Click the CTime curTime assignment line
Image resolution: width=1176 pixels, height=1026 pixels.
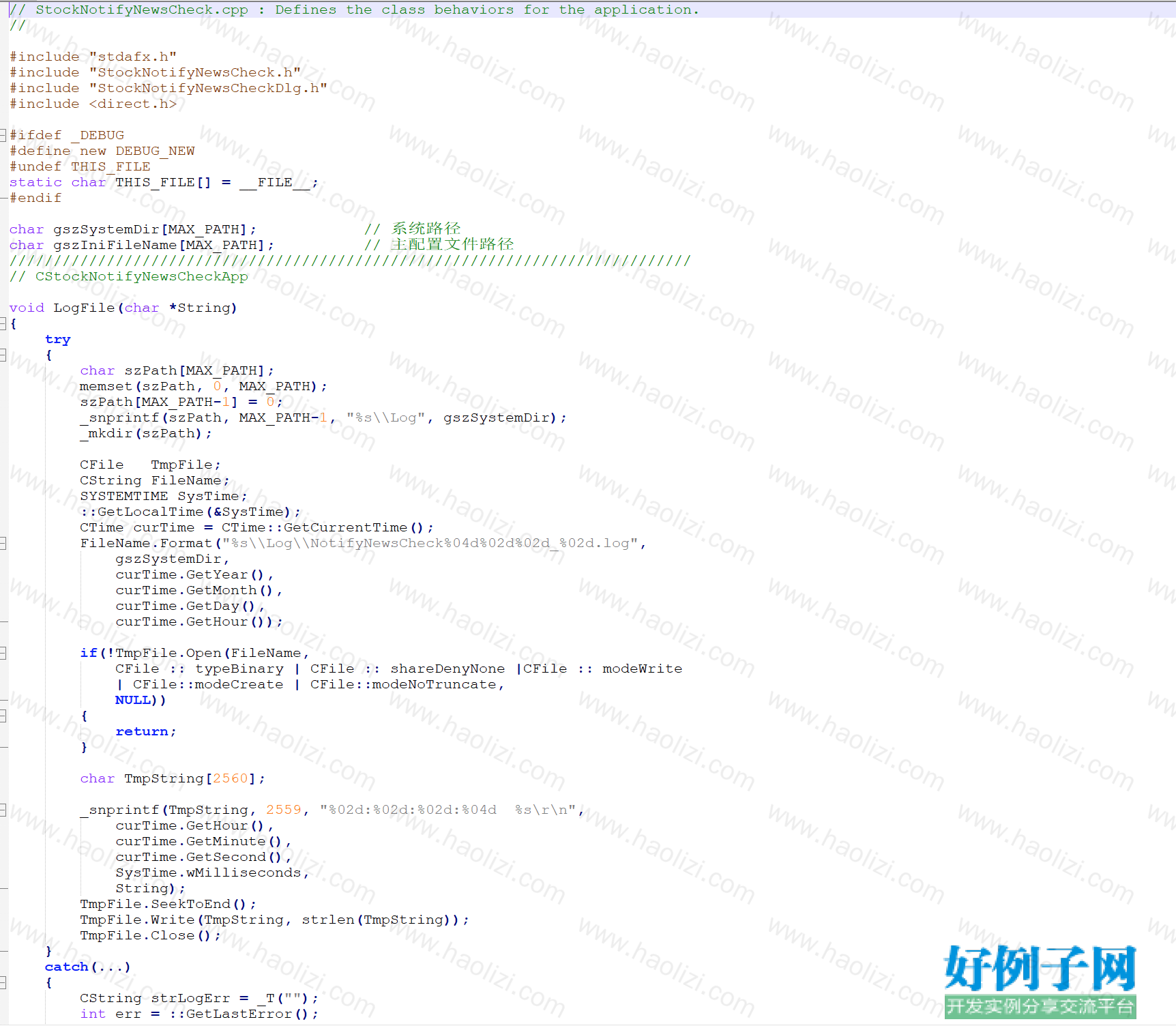(x=257, y=527)
